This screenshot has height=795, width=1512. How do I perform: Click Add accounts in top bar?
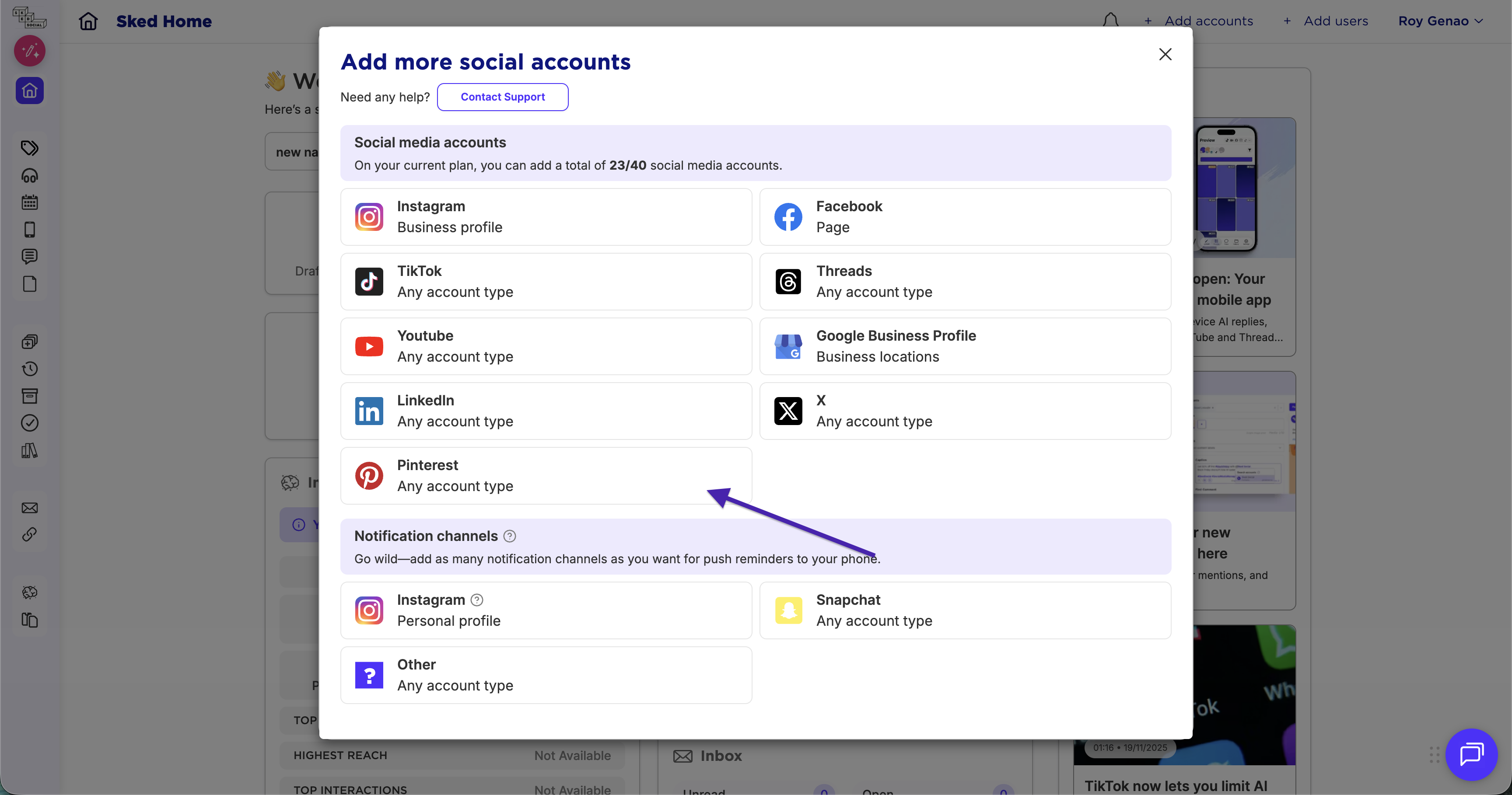click(x=1199, y=21)
